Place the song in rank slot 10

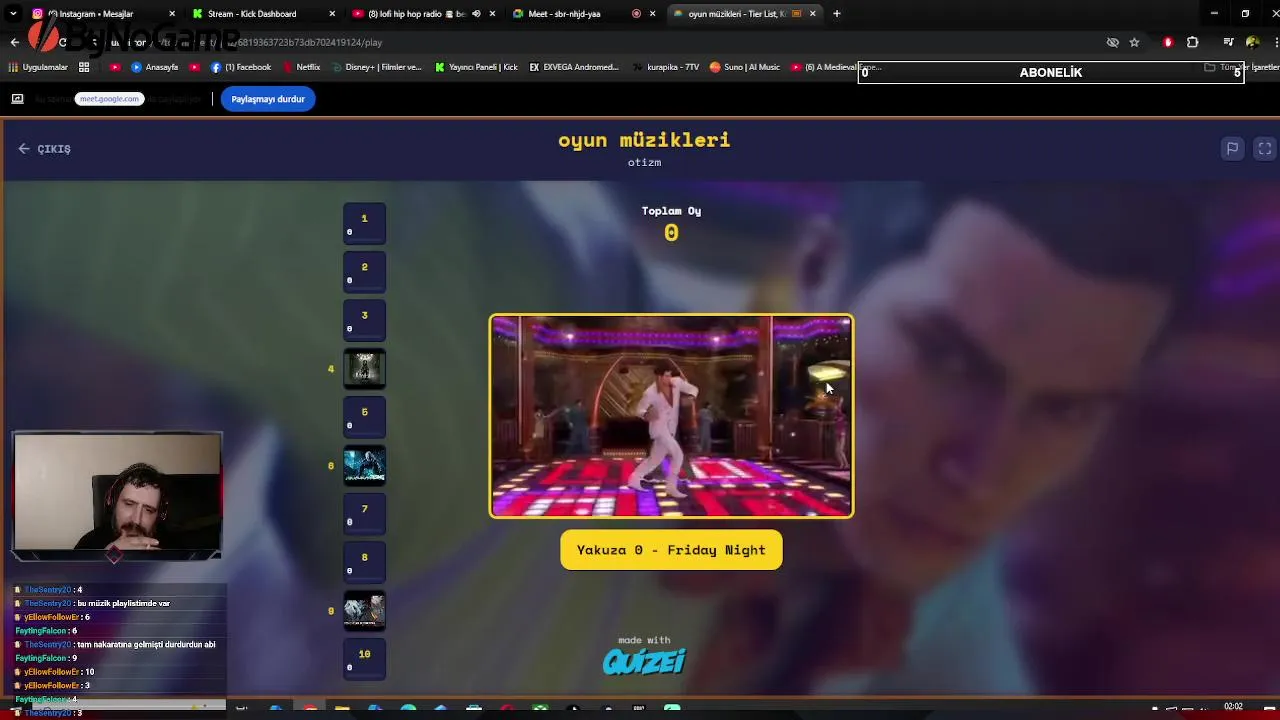pyautogui.click(x=364, y=659)
